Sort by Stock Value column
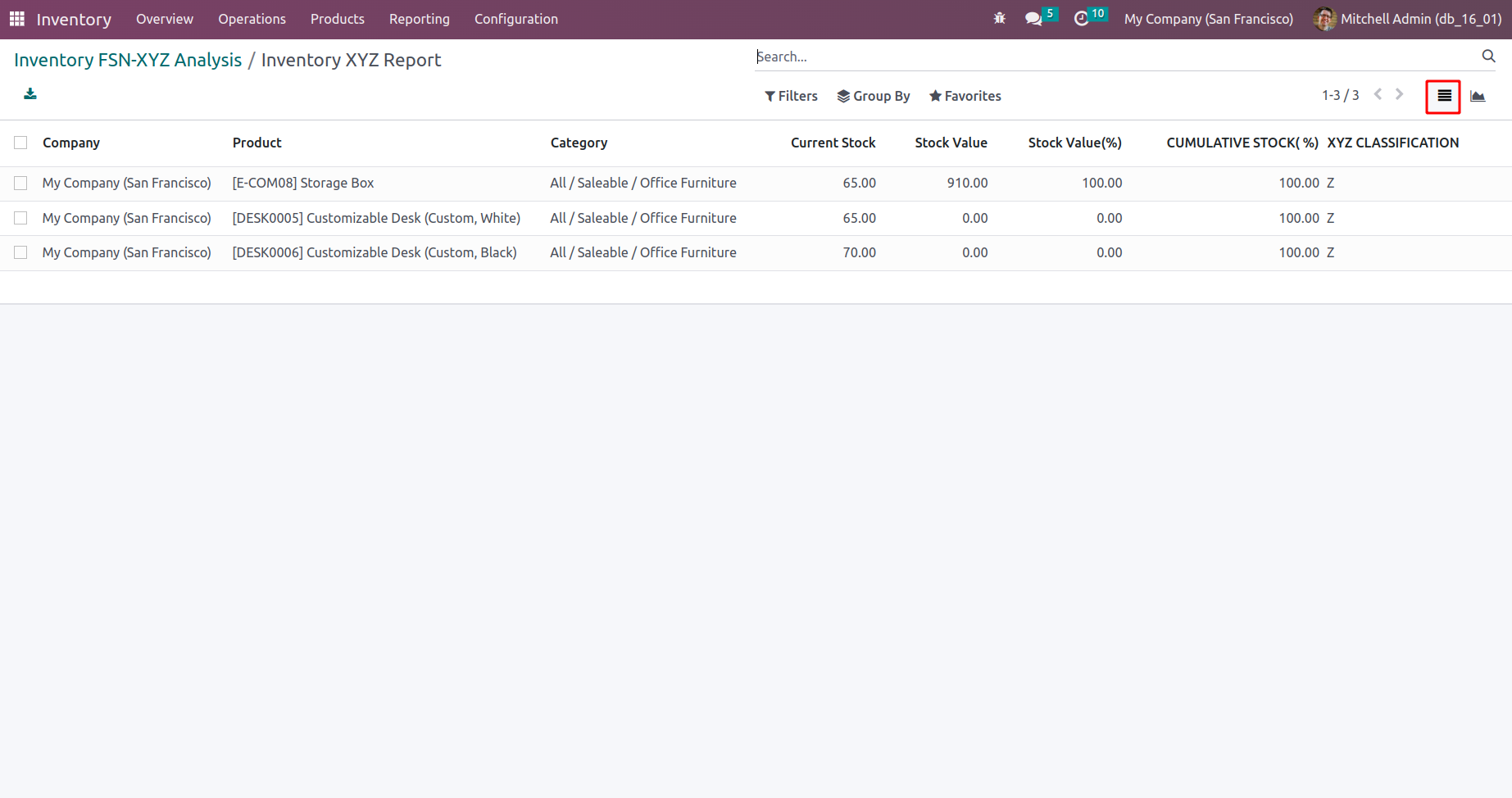 coord(951,143)
